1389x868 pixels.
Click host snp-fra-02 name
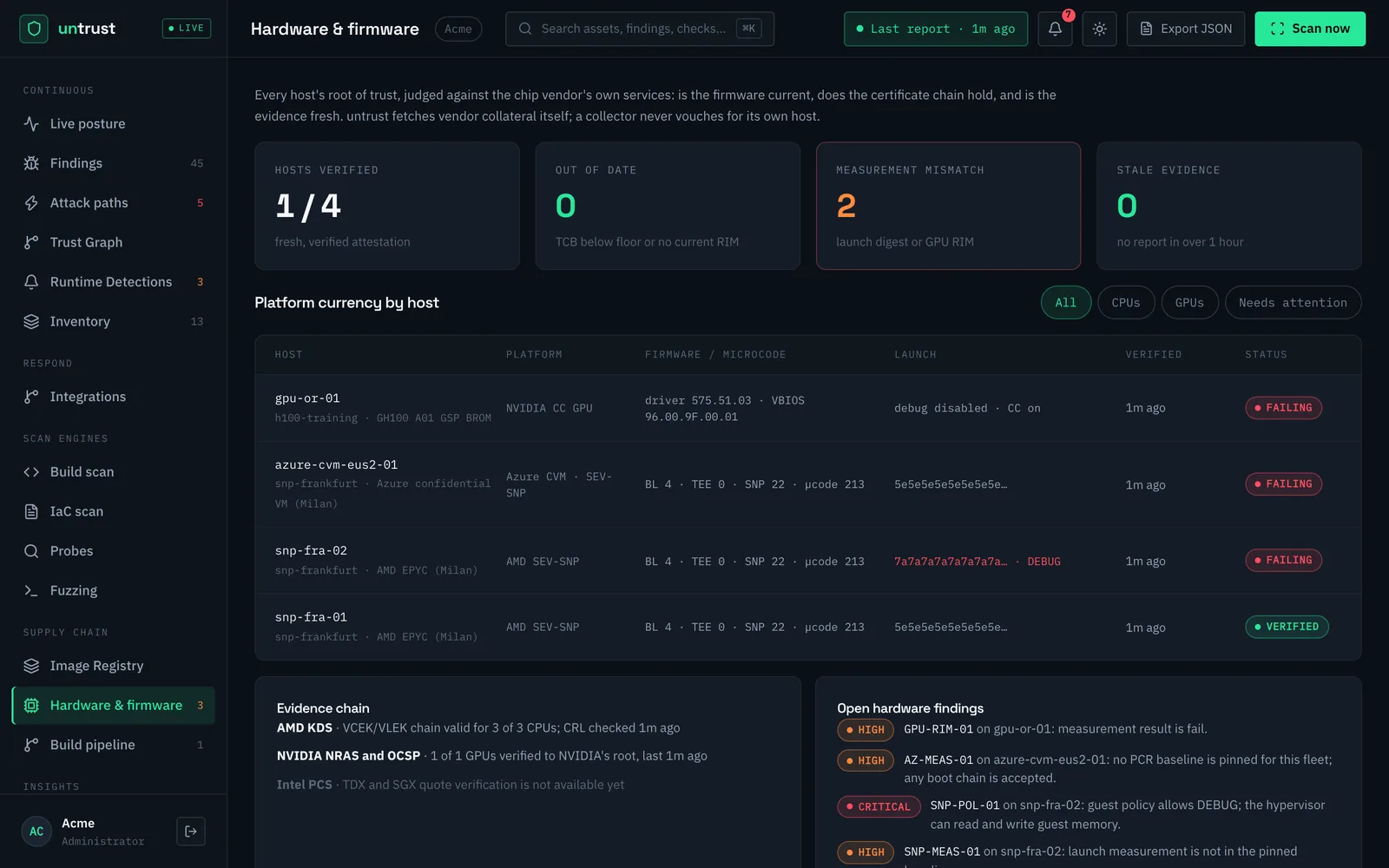point(311,551)
